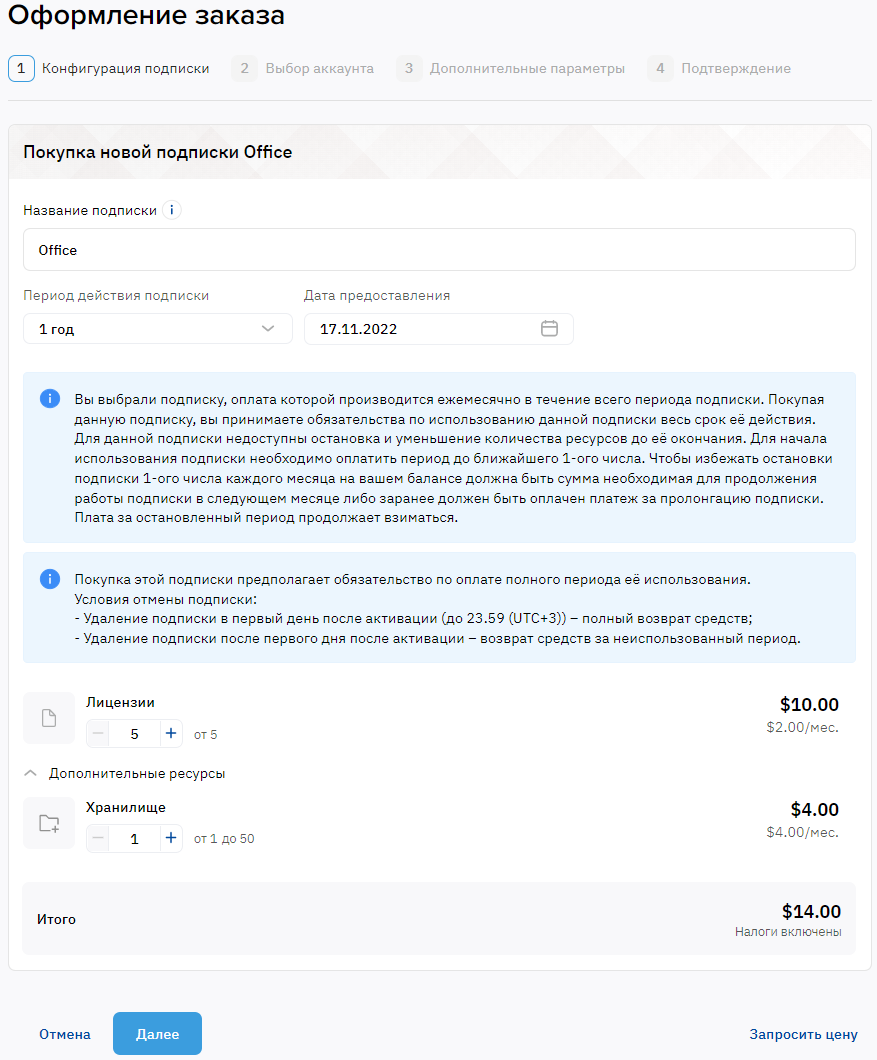
Task: Click the heading Покупка новой подписки Office
Action: [x=158, y=152]
